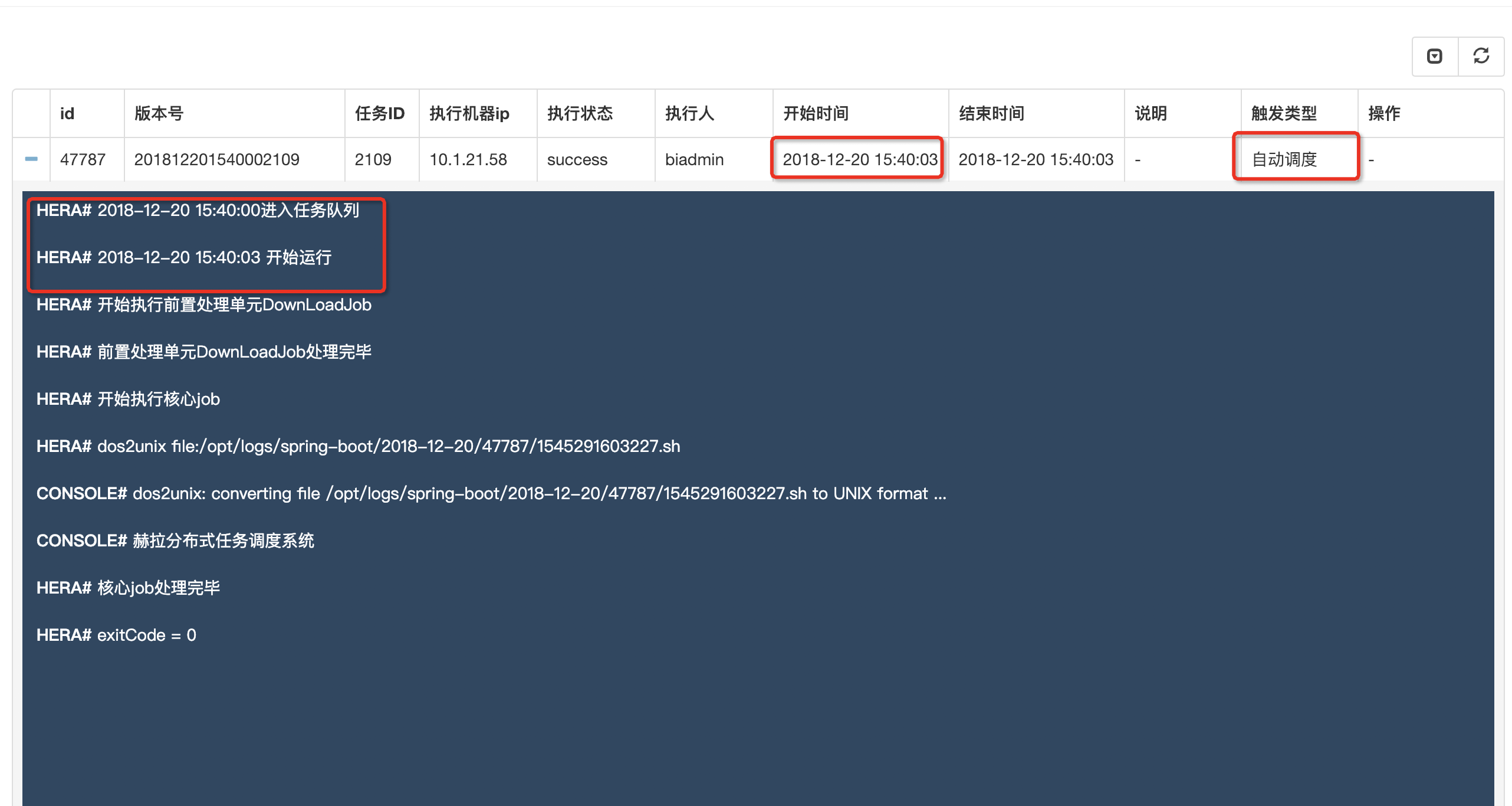Viewport: 1512px width, 806px height.
Task: Click the 自动调度 trigger type cell
Action: (x=1284, y=159)
